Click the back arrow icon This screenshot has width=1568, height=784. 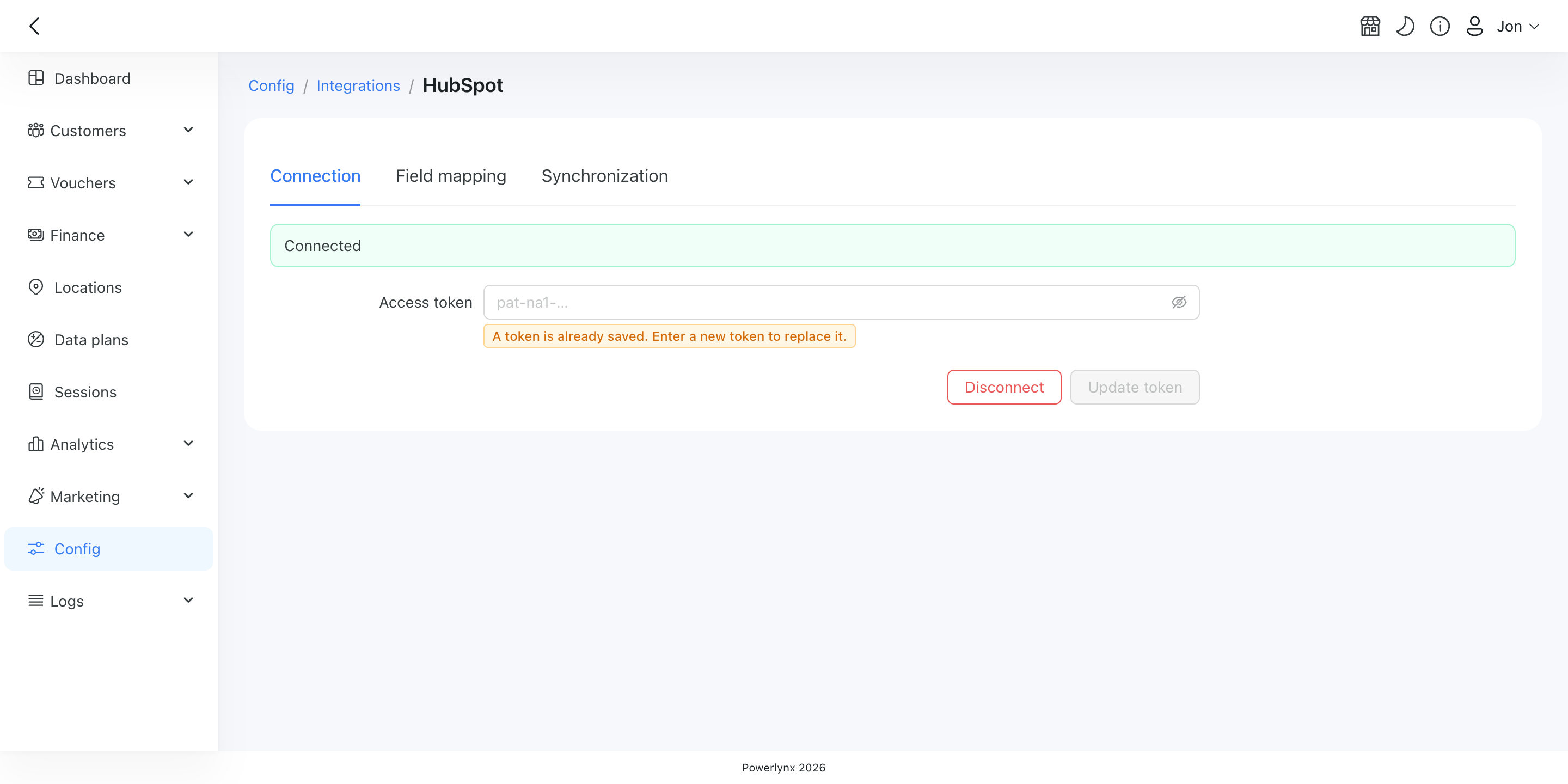tap(35, 26)
